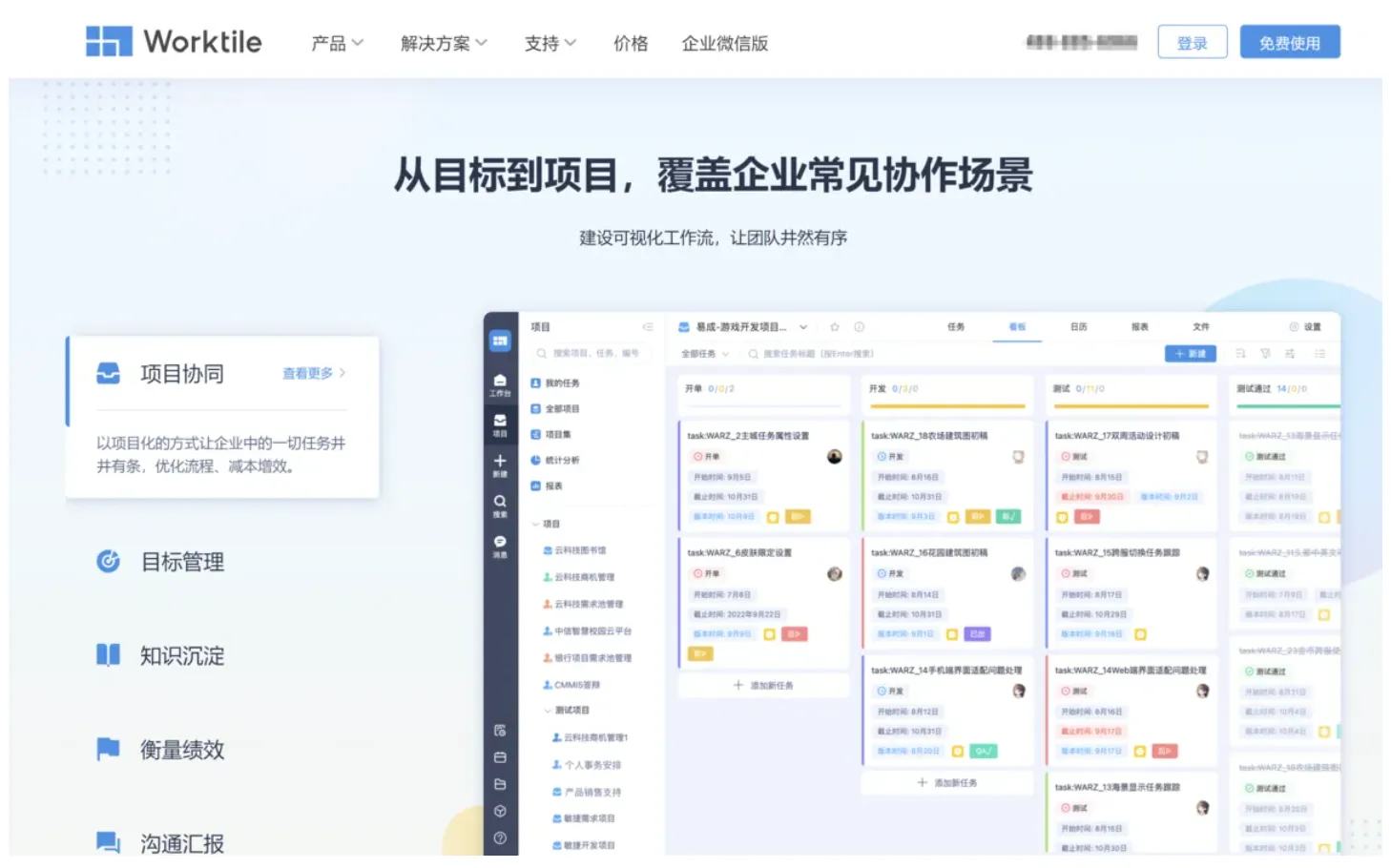The width and height of the screenshot is (1391, 868).
Task: Open 项目 in the dark sidebar
Action: pyautogui.click(x=500, y=424)
